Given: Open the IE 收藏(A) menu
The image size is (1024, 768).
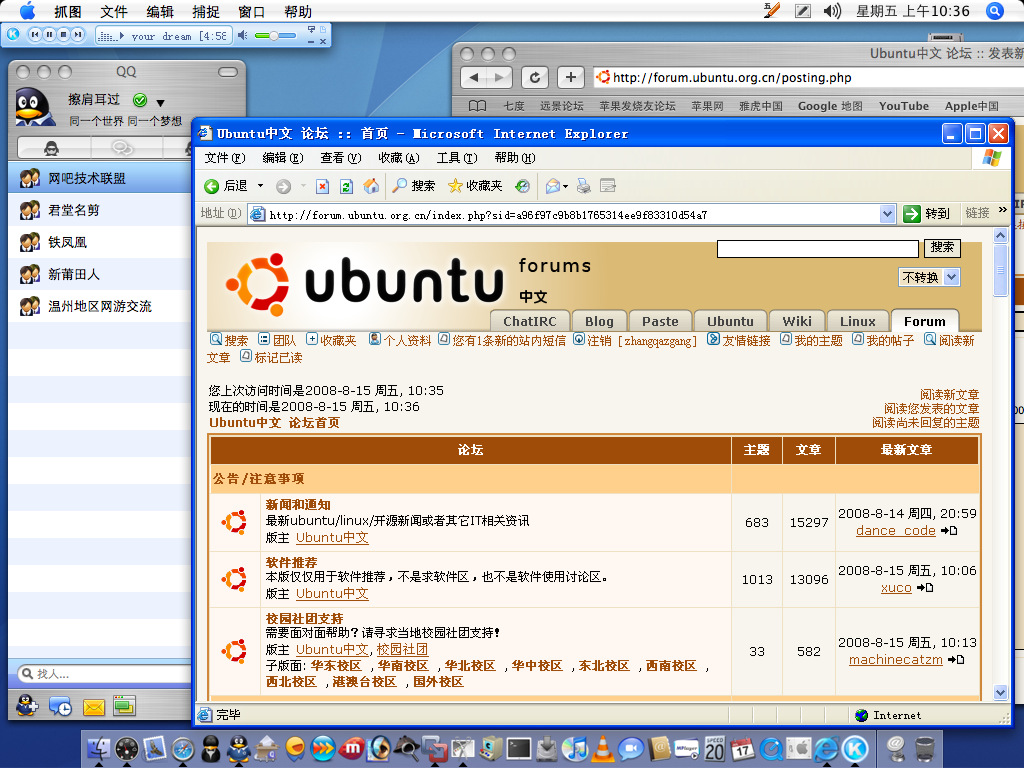Looking at the screenshot, I should 399,158.
